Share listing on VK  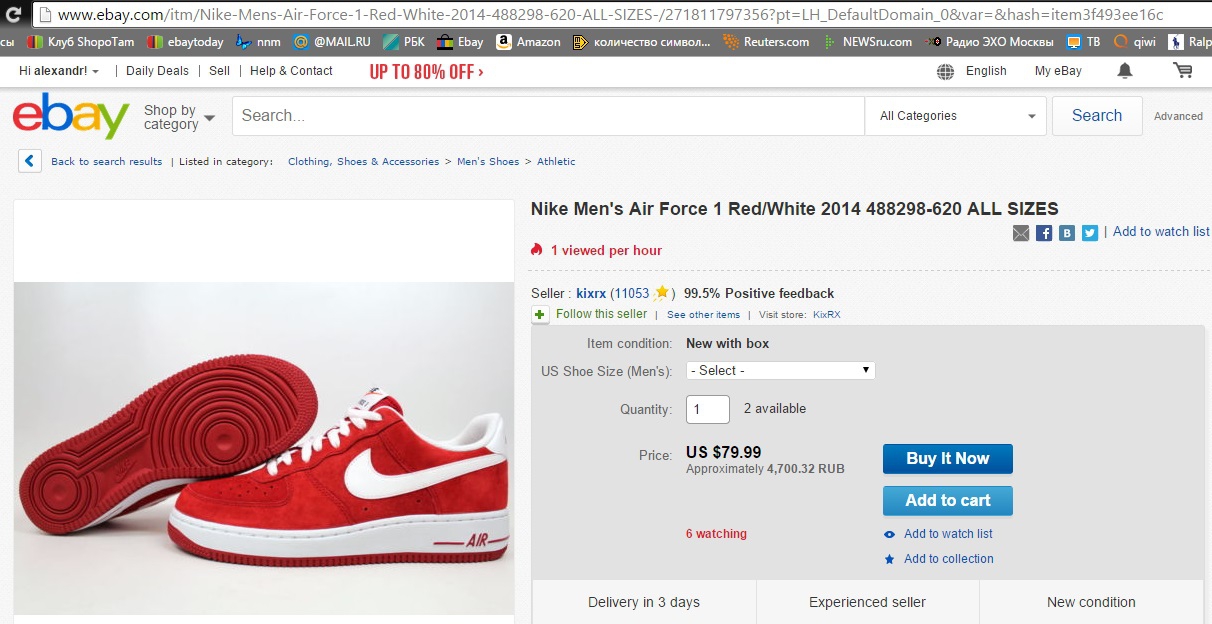pyautogui.click(x=1067, y=233)
